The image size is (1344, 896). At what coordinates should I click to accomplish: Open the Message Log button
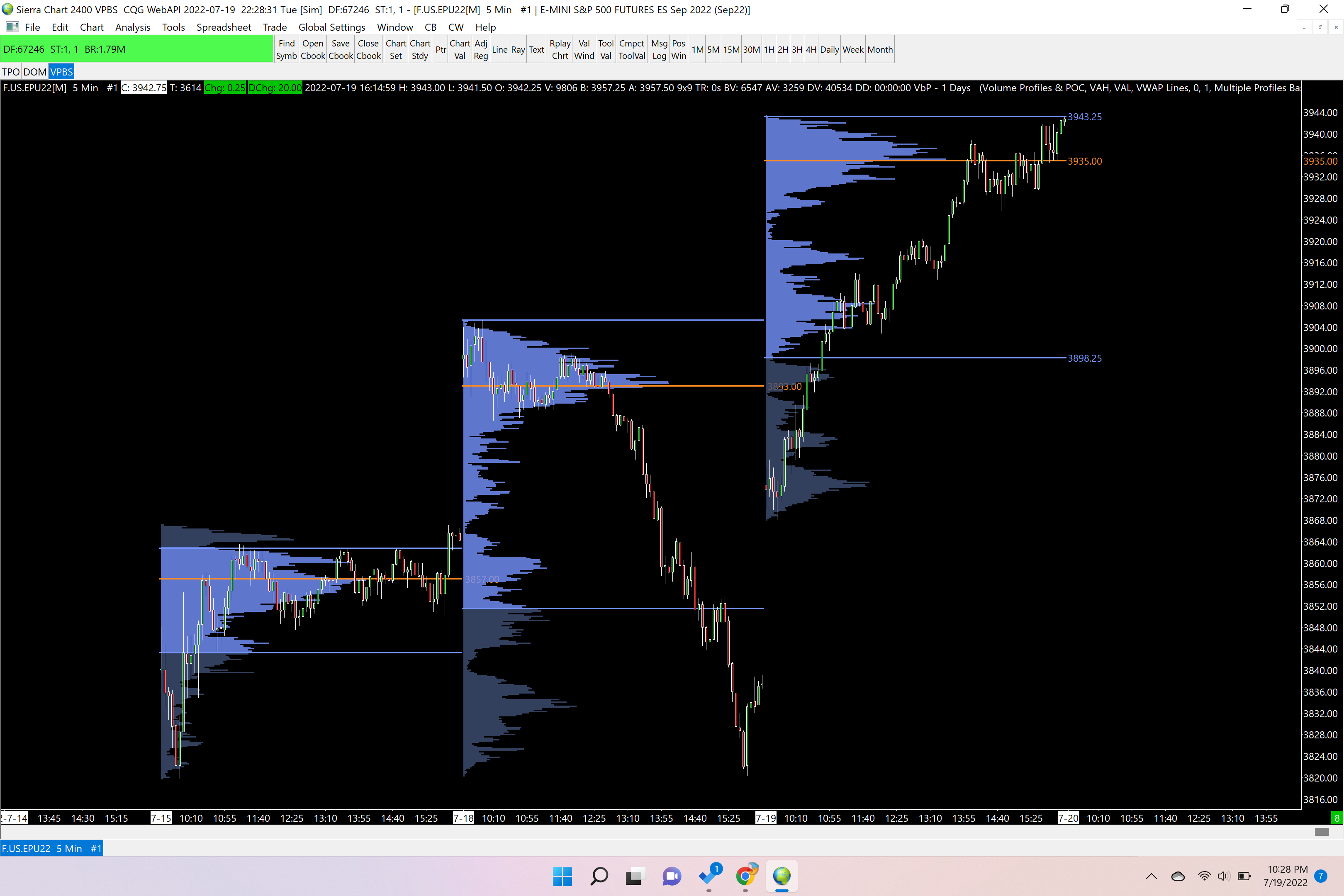659,49
